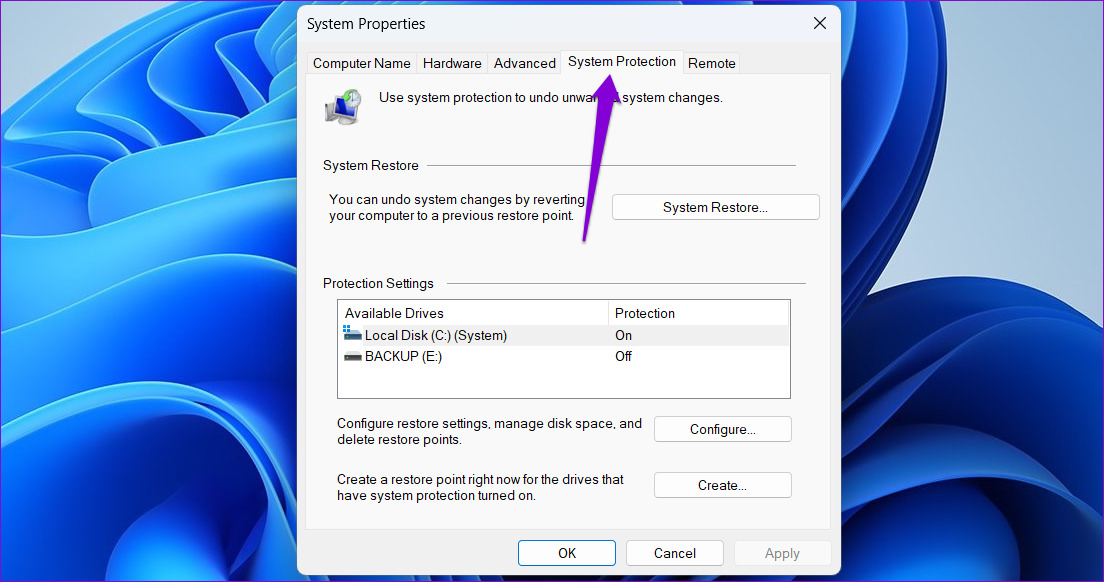Click the Local Disk (C:) drive icon
This screenshot has height=582, width=1104.
point(352,335)
